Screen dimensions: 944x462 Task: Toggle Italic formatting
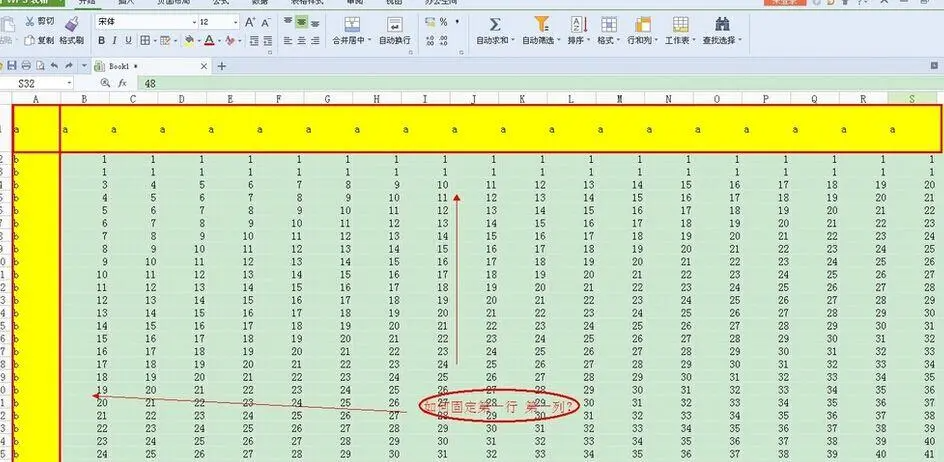114,41
